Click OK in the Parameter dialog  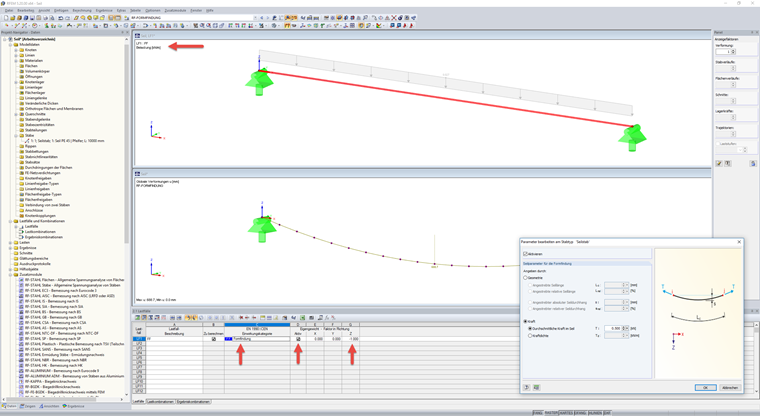coord(705,387)
